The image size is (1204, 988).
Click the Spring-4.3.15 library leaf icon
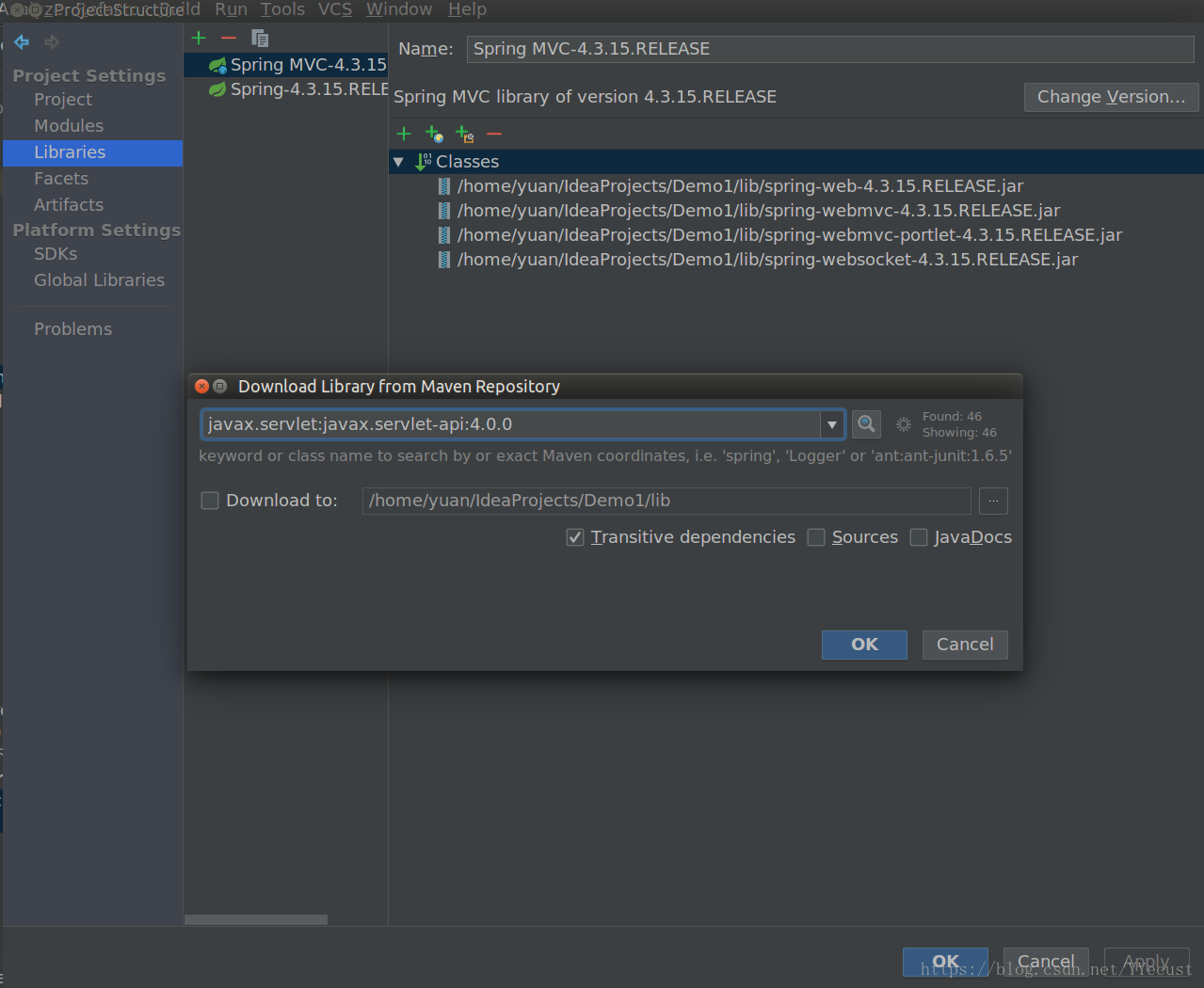[x=217, y=89]
